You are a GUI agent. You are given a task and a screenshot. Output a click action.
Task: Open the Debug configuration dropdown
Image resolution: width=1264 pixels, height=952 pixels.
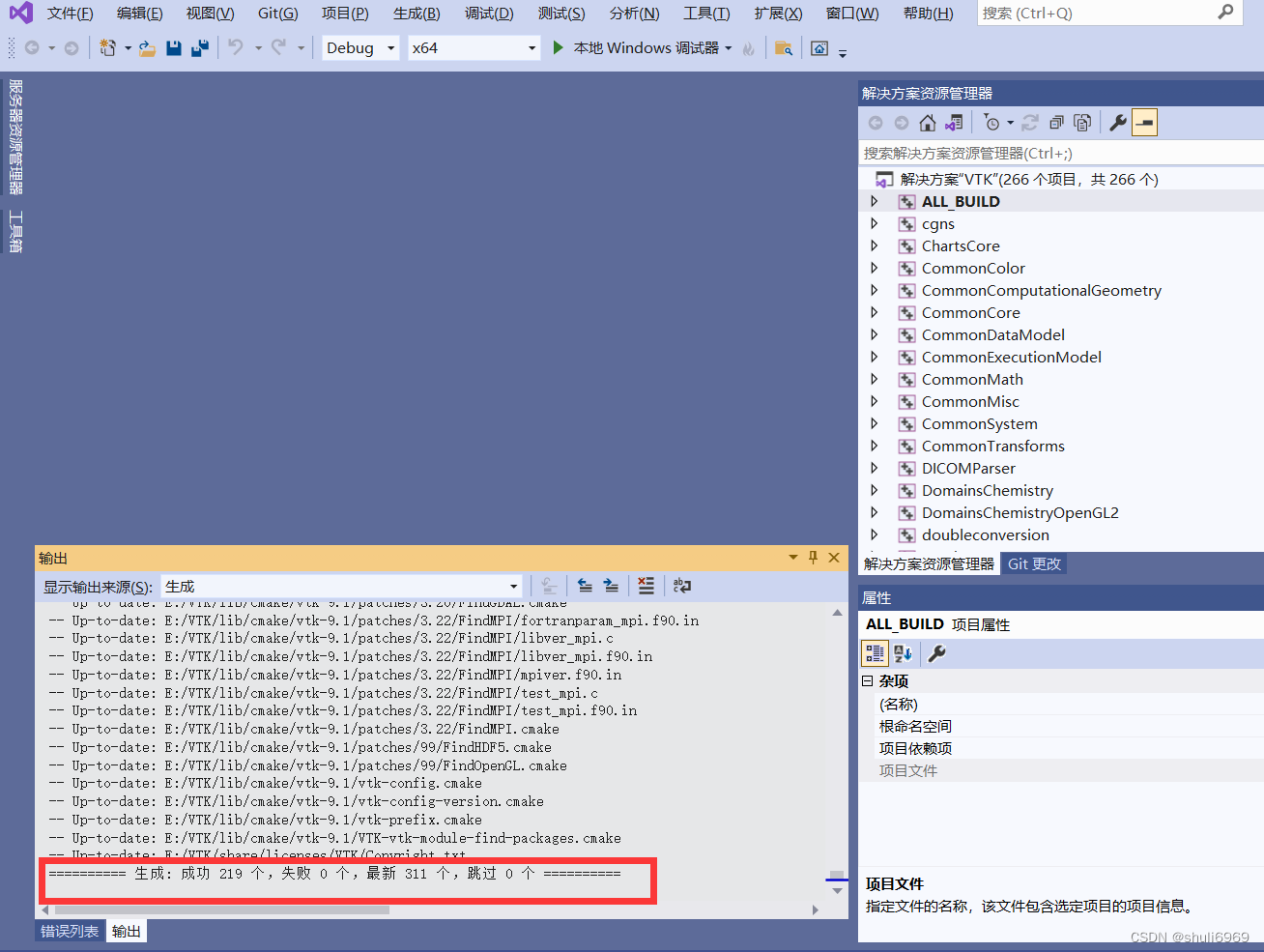pyautogui.click(x=391, y=48)
